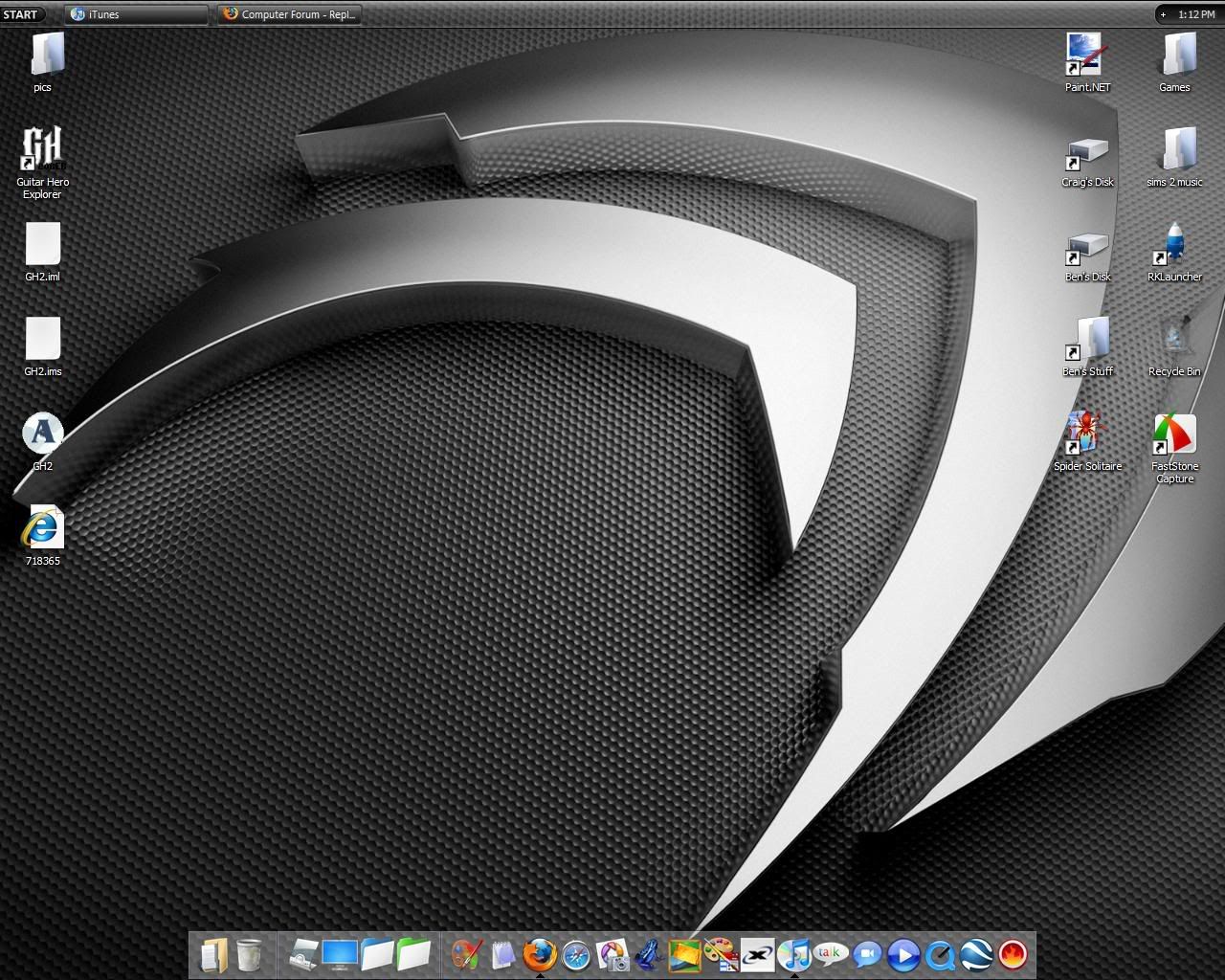Open the Recycle Bin on desktop
Screen dimensions: 1225x980
pos(1175,346)
